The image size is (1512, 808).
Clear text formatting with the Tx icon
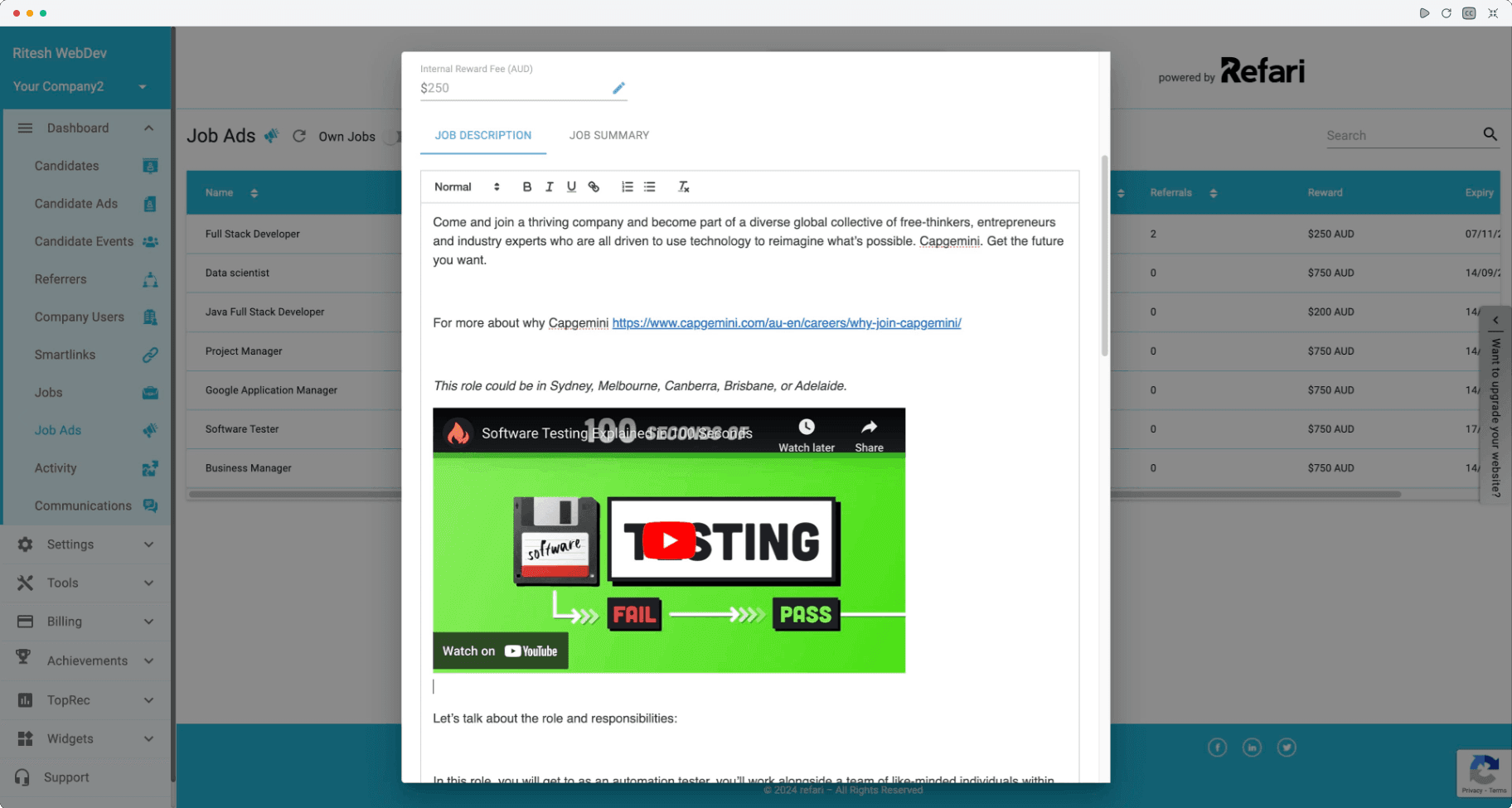click(x=684, y=187)
